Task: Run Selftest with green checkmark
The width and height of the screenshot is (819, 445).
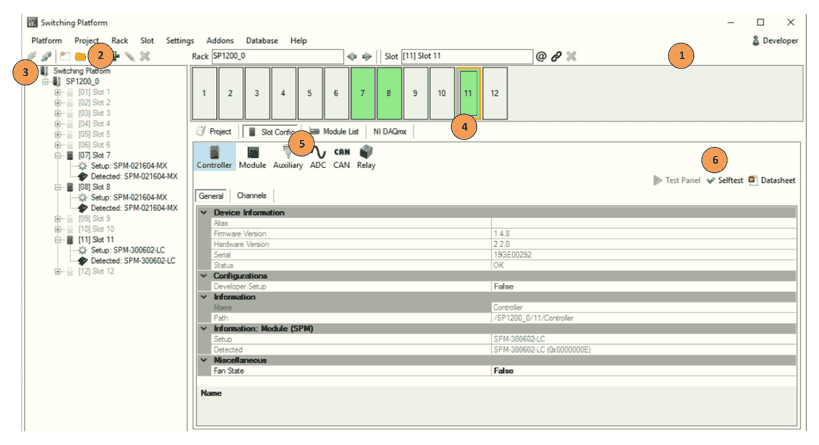Action: (x=724, y=180)
